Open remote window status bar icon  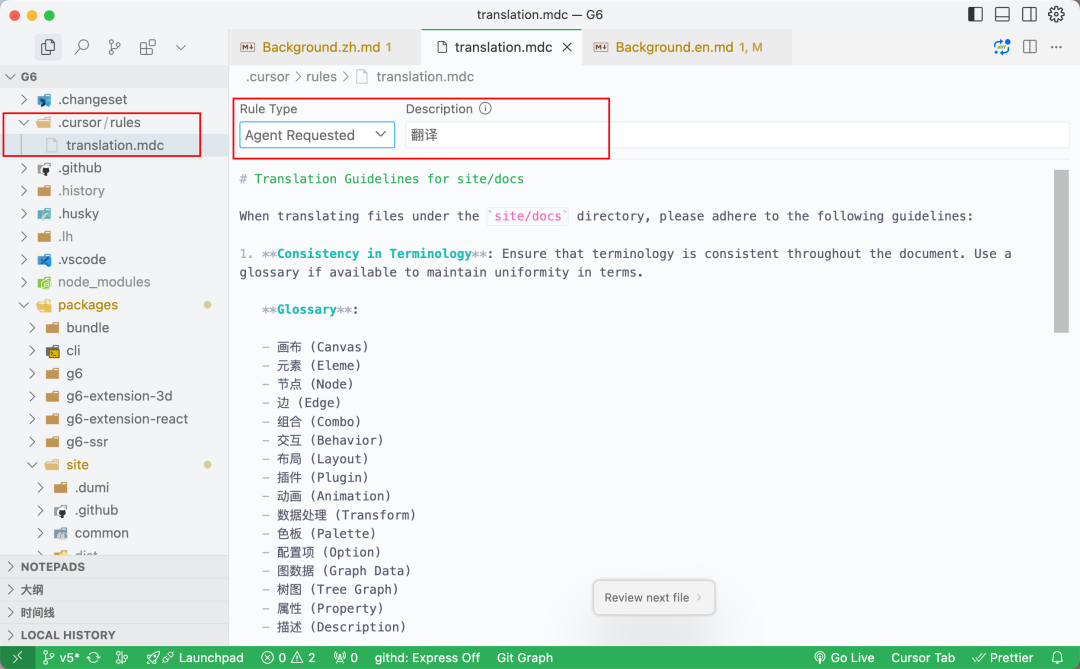[17, 657]
